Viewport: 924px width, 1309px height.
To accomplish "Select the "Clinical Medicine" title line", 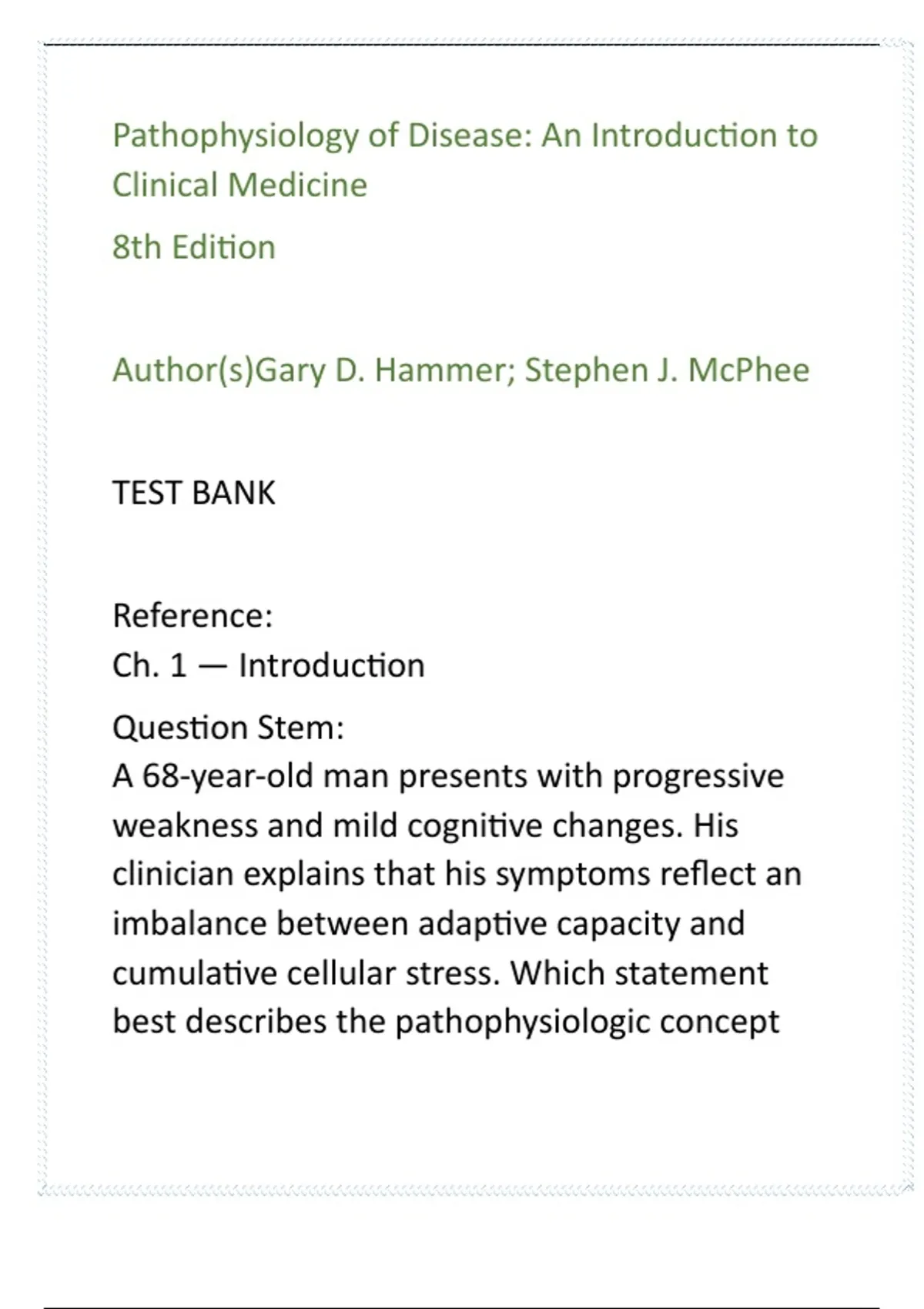I will click(x=239, y=186).
